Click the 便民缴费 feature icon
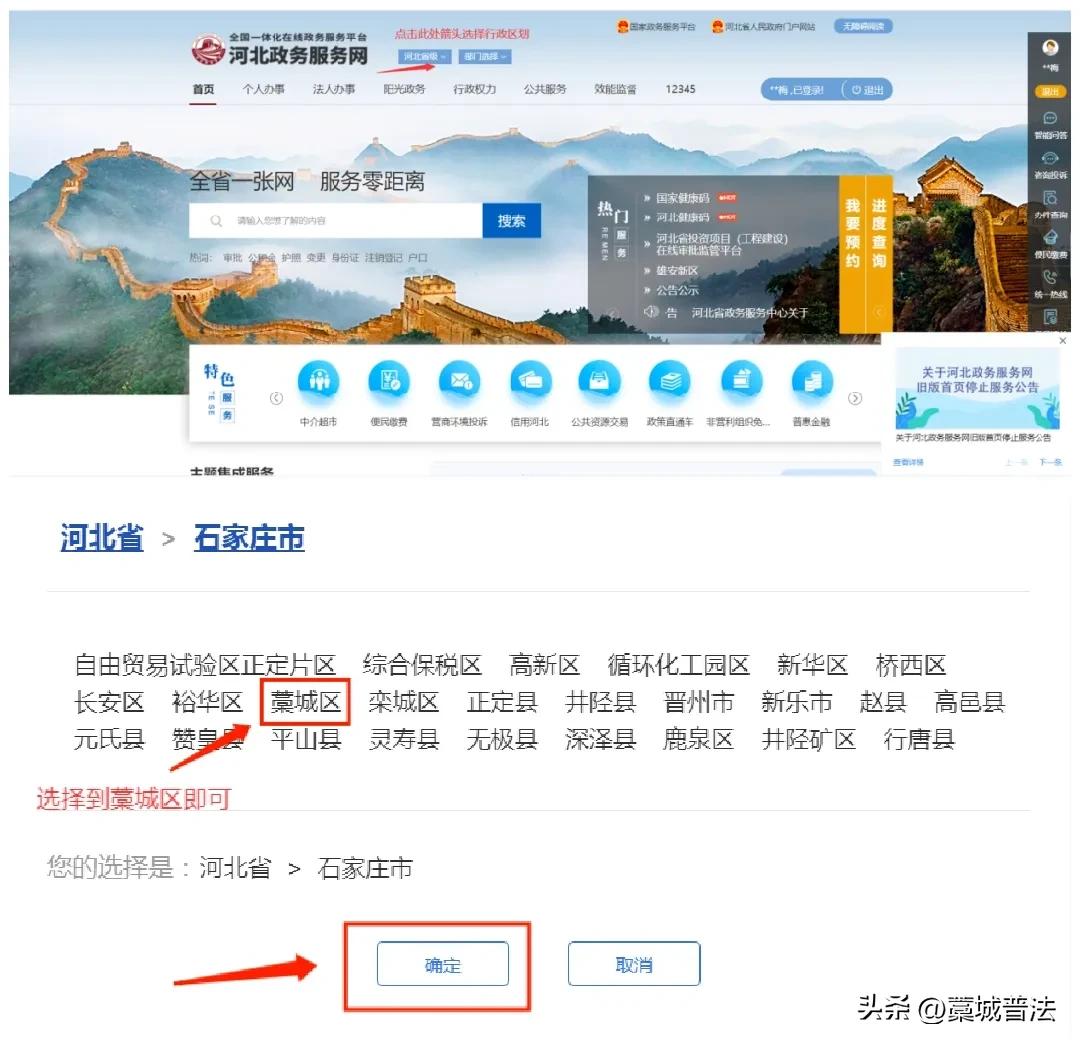This screenshot has width=1080, height=1046. point(389,381)
